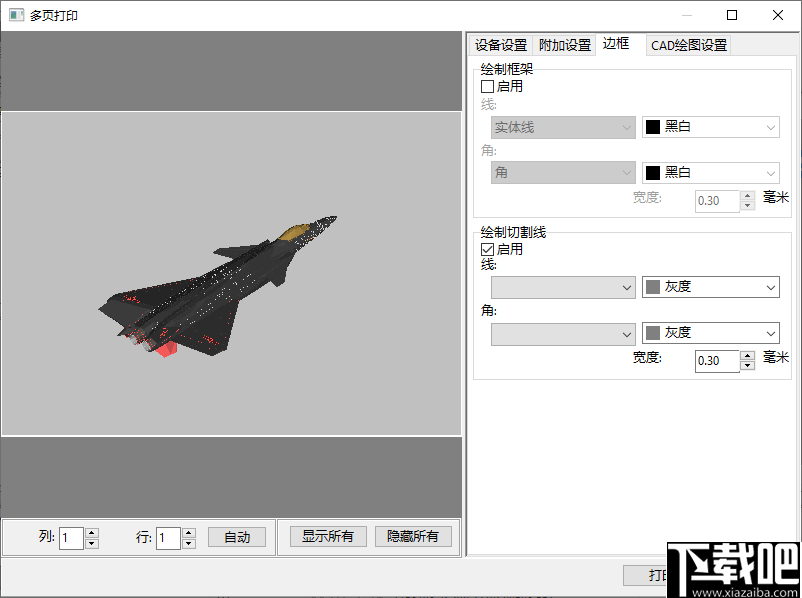The height and width of the screenshot is (598, 802).
Task: Switch to the 设备设置 tab
Action: [x=501, y=45]
